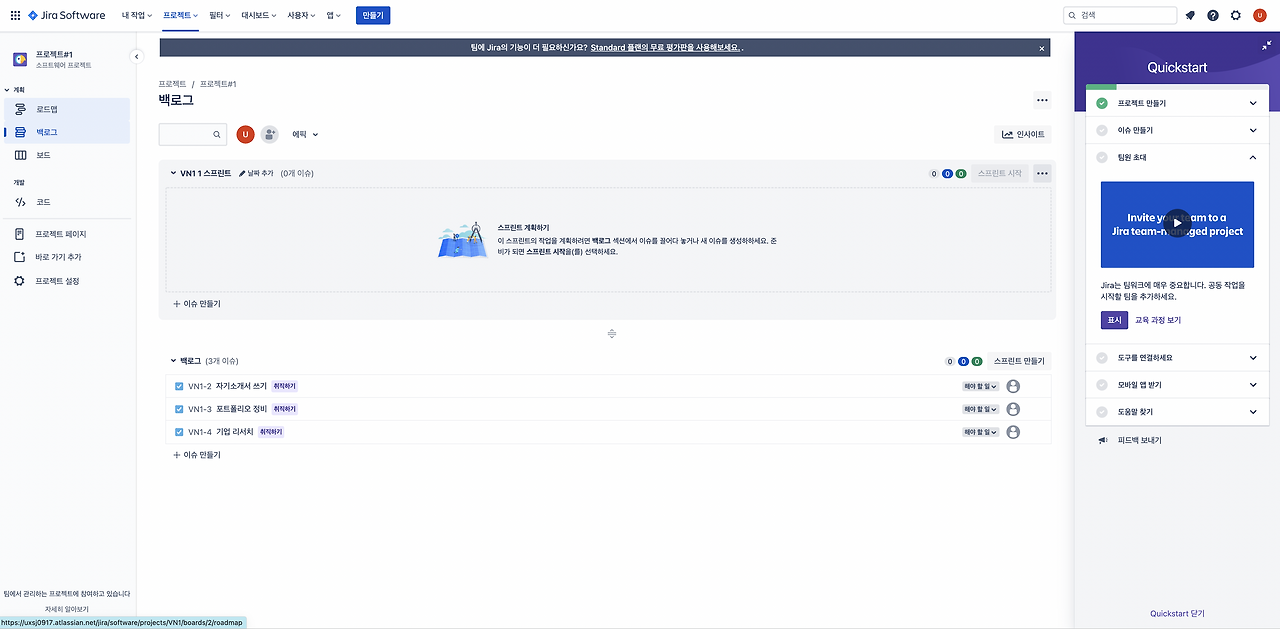Viewport: 1280px width, 629px height.
Task: Click the issue type checkbox icon of VN1-2
Action: 179,386
